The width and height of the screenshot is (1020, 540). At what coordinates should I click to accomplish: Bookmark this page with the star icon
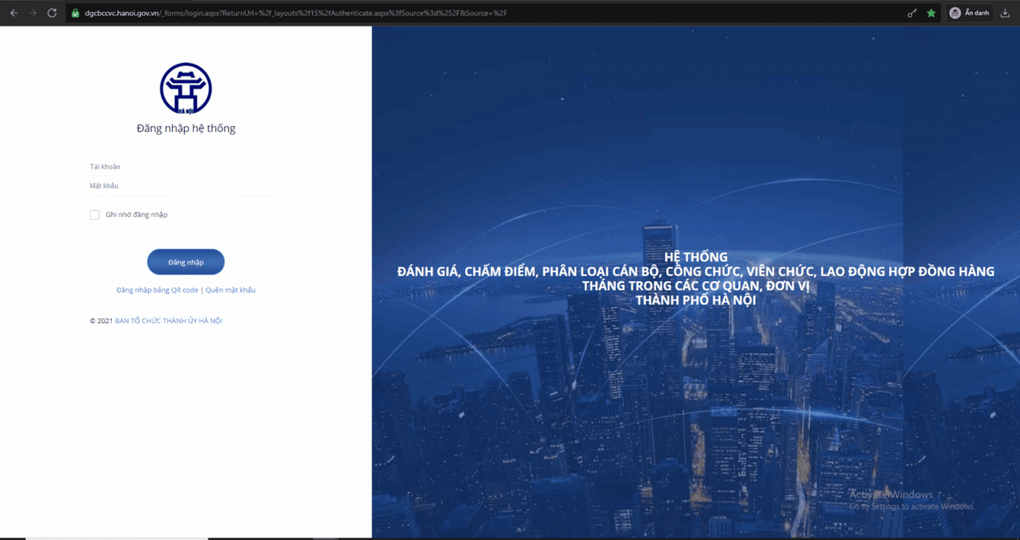pos(931,13)
